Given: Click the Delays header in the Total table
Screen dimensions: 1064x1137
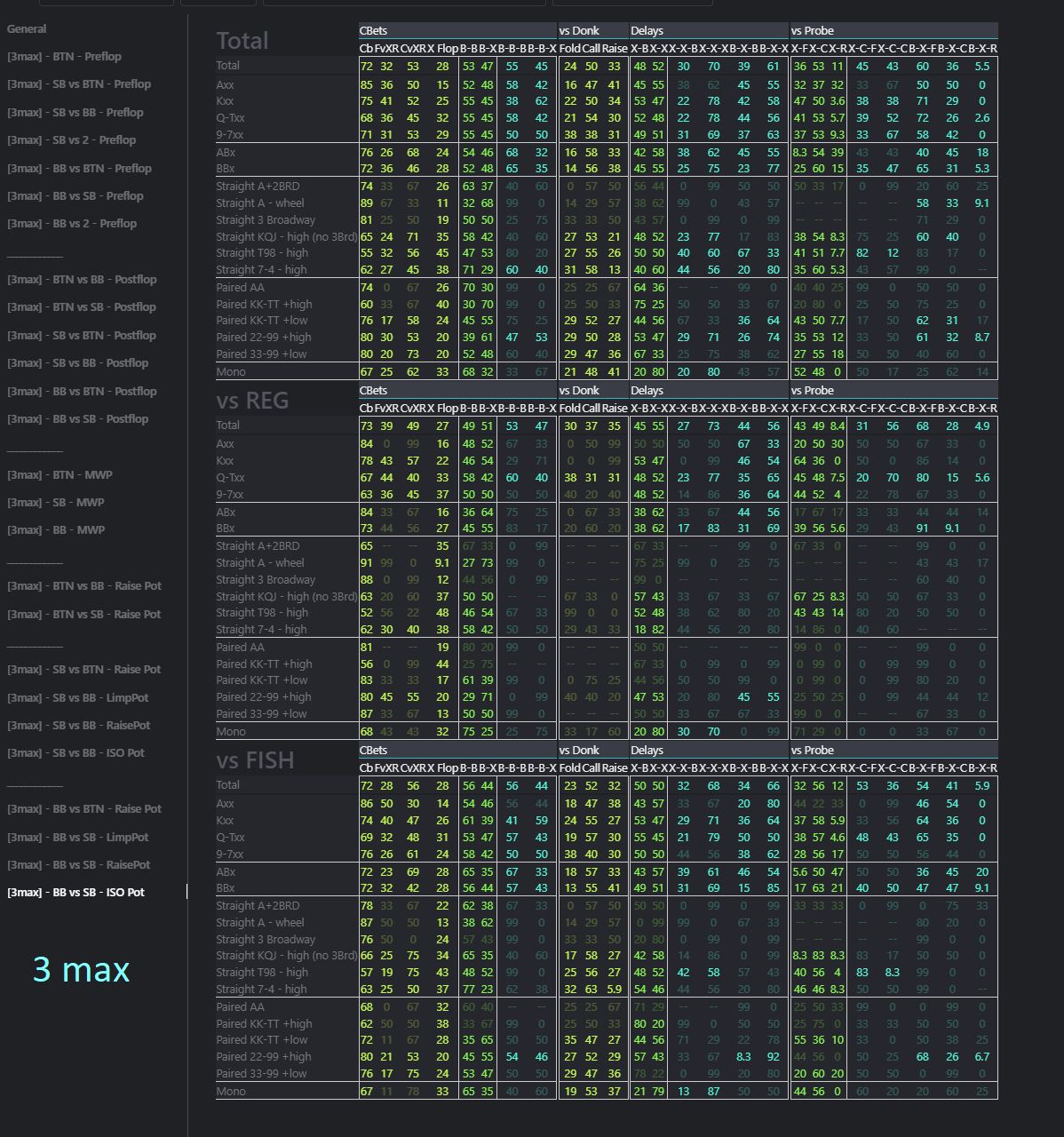Looking at the screenshot, I should [x=647, y=31].
